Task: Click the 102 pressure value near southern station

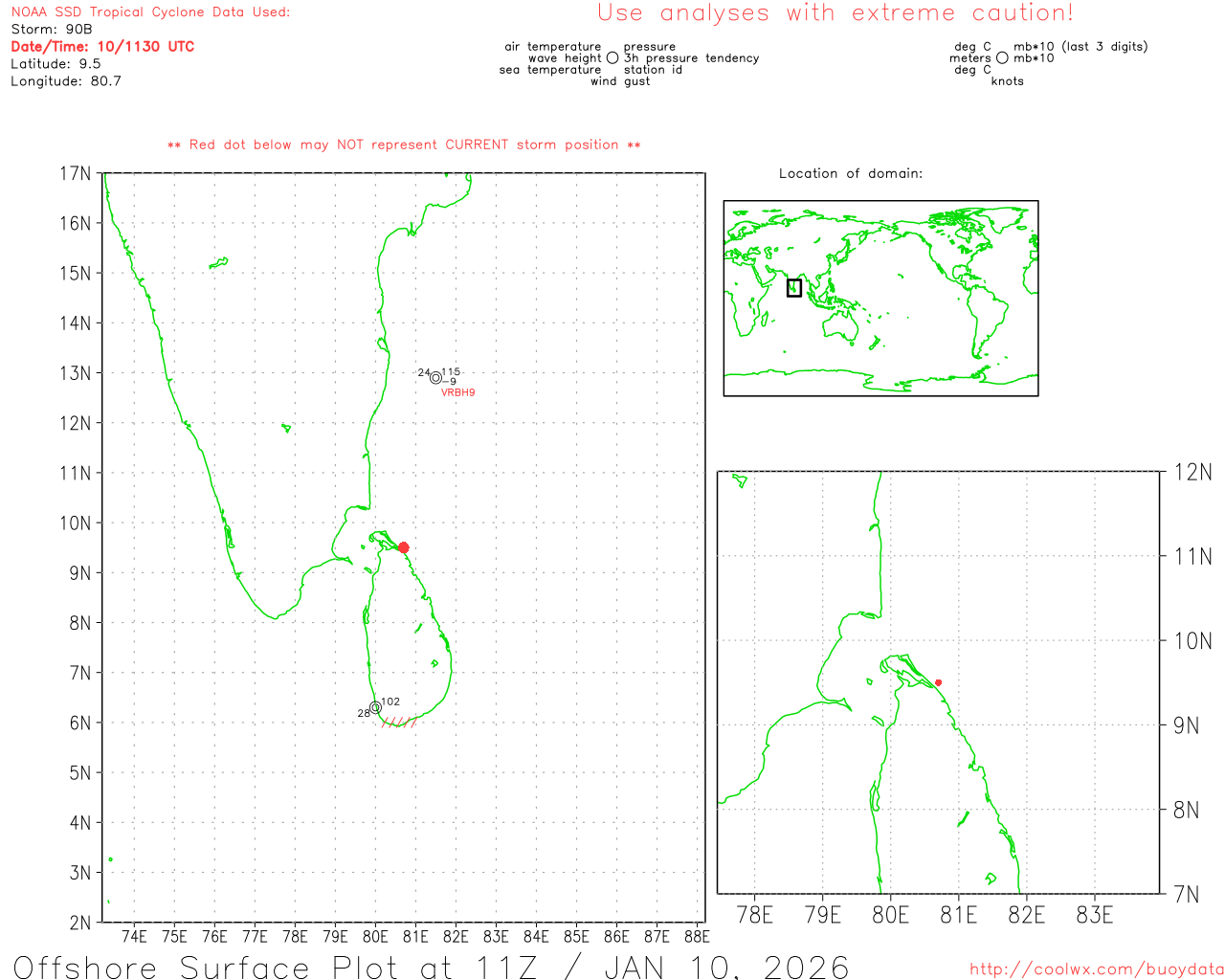Action: pyautogui.click(x=390, y=702)
